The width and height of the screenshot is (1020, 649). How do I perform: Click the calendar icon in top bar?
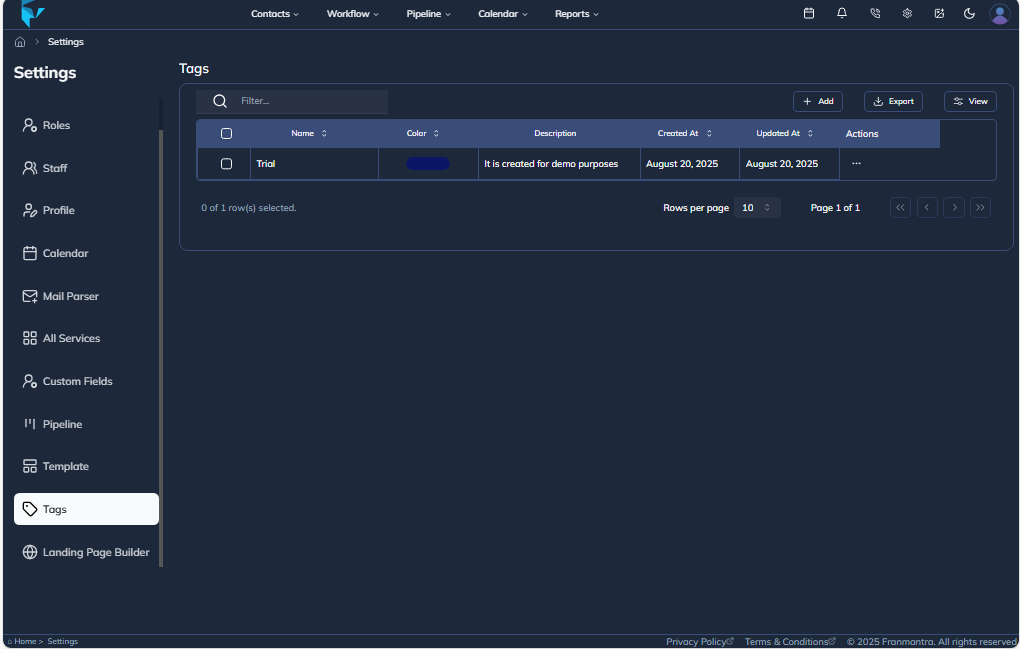tap(809, 14)
